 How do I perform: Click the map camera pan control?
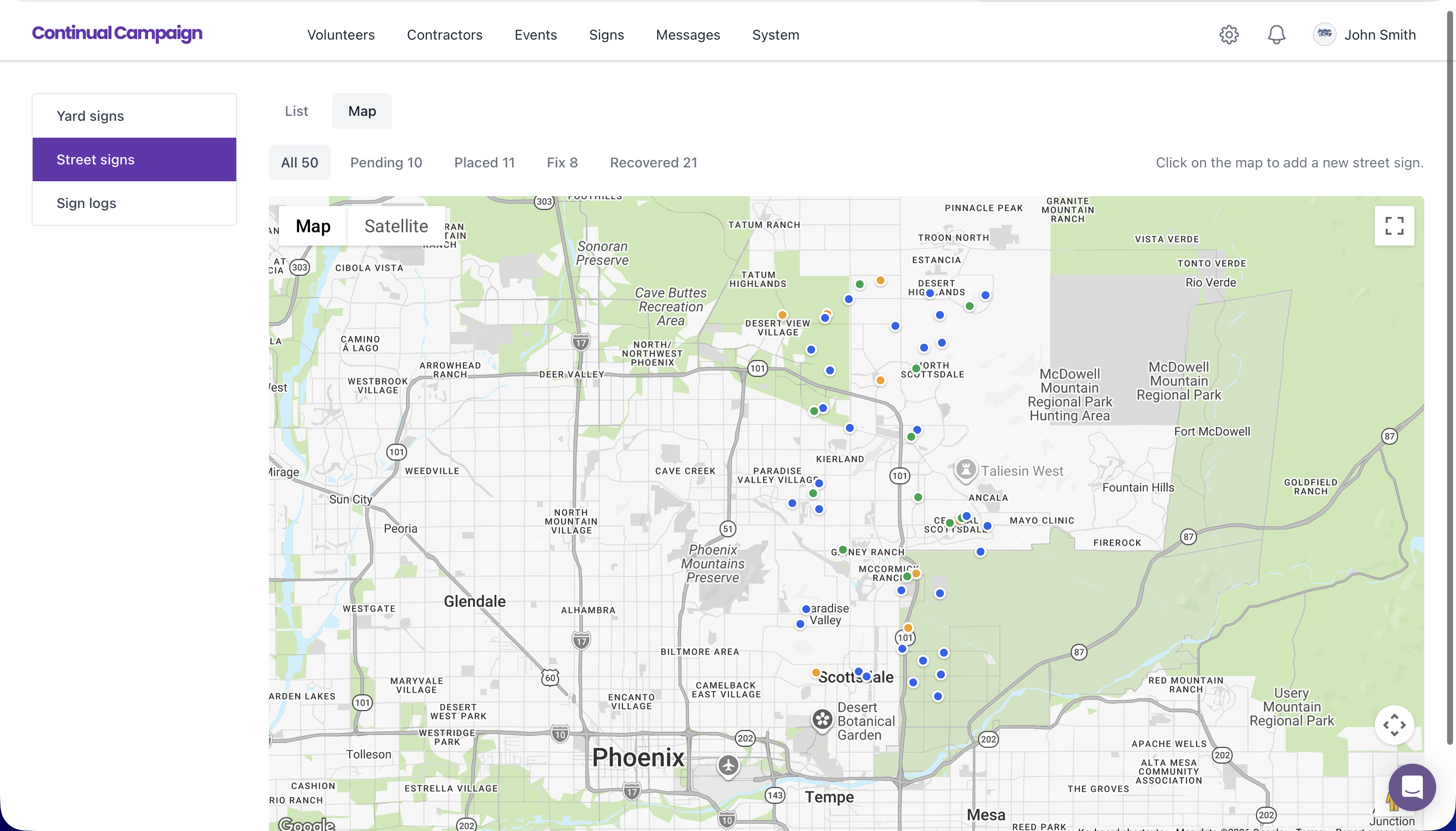click(x=1394, y=726)
